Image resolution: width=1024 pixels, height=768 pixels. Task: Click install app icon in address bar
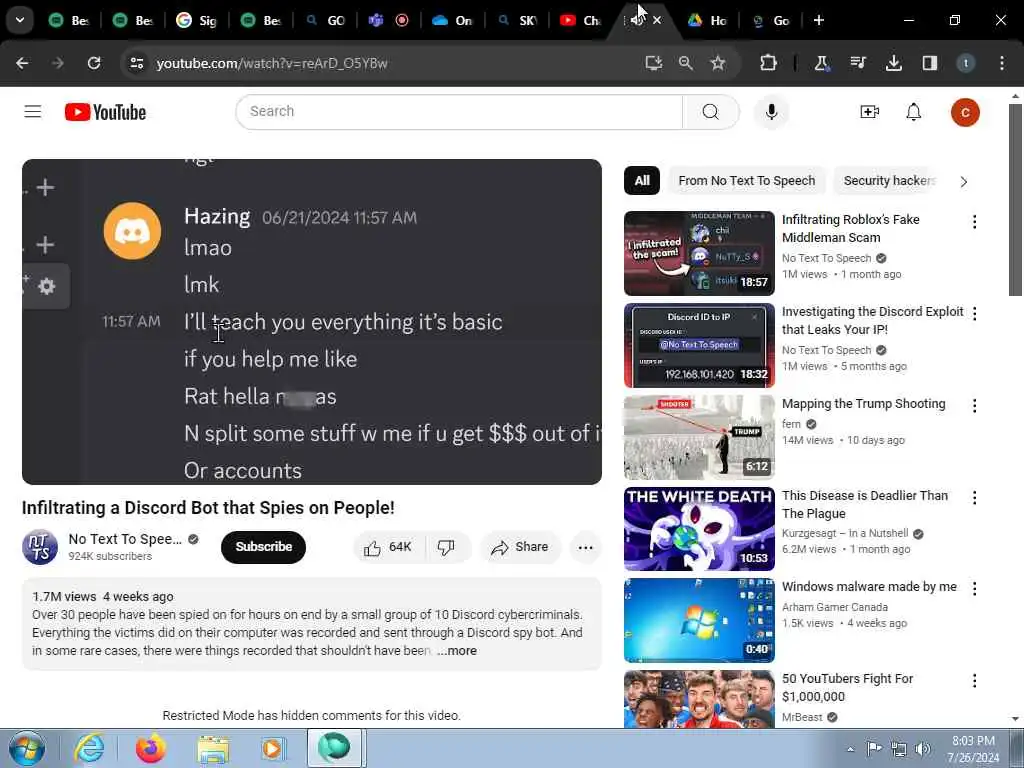click(x=654, y=63)
